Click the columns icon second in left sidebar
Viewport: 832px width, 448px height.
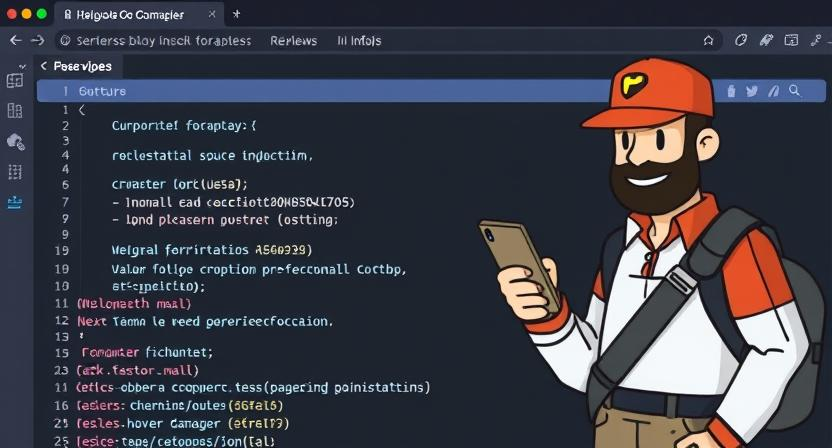point(15,111)
